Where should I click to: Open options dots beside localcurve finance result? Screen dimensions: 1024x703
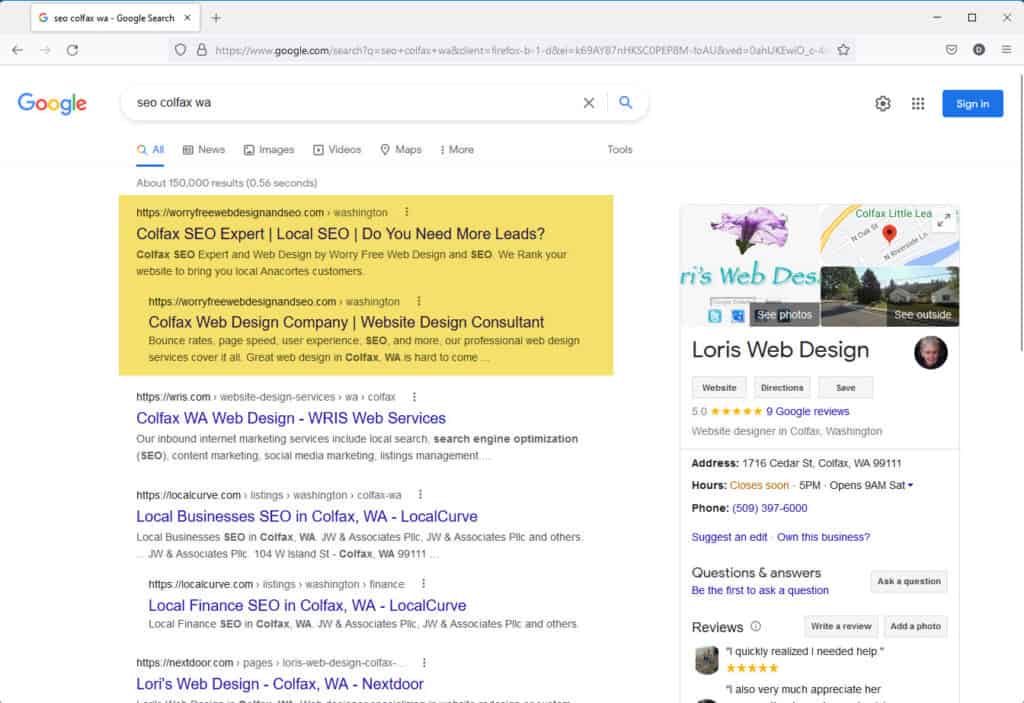[x=423, y=583]
